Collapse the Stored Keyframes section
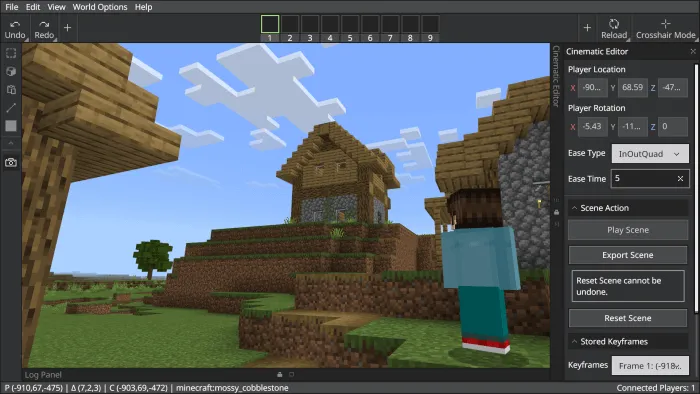Viewport: 700px width, 394px height. [x=628, y=341]
